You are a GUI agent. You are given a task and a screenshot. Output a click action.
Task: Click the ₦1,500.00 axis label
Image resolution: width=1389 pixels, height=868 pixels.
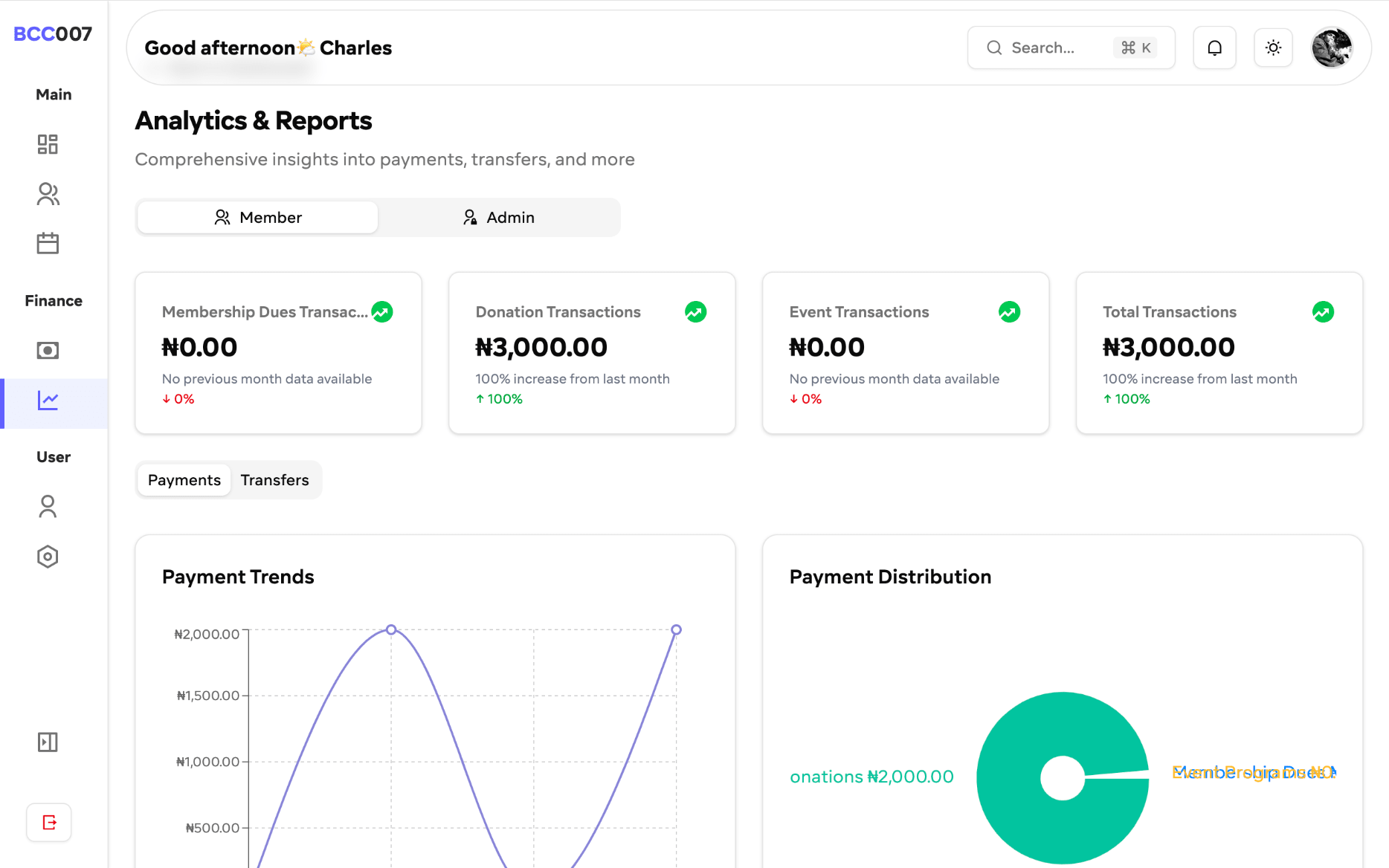(x=208, y=696)
